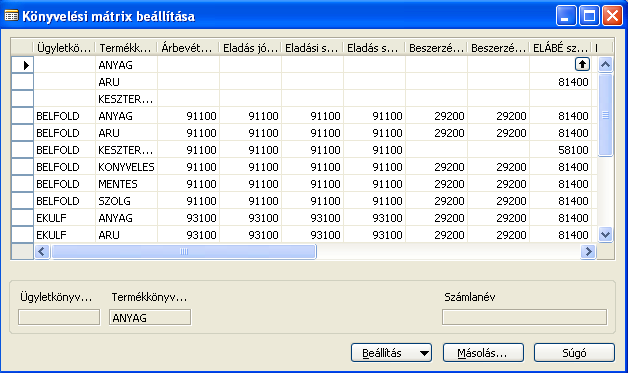628x373 pixels.
Task: Select the row marker of EKULF ARU
Action: pos(22,235)
